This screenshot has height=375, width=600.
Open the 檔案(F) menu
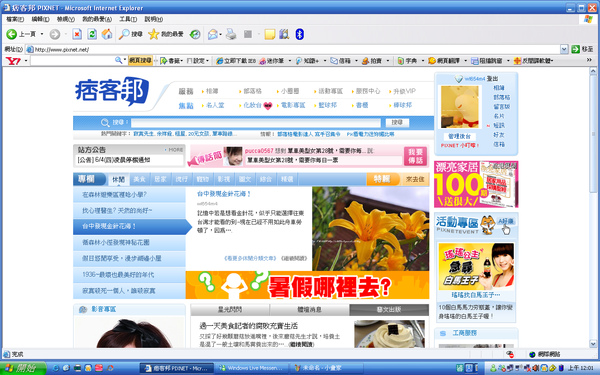[15, 19]
